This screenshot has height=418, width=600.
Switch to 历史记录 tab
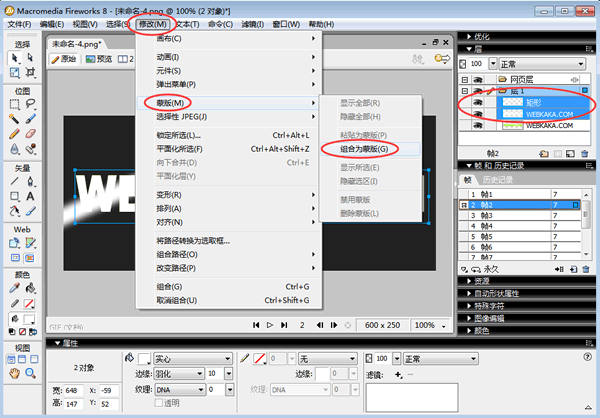point(497,180)
